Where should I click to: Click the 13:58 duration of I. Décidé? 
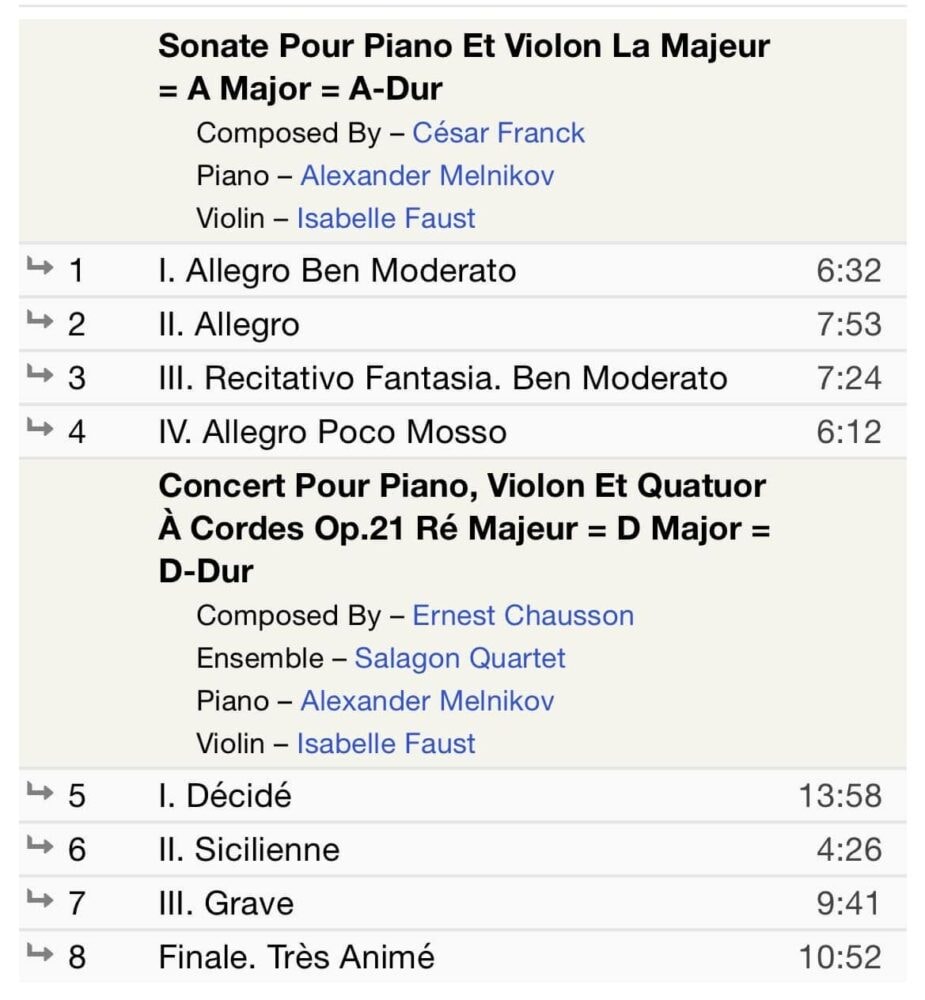840,796
